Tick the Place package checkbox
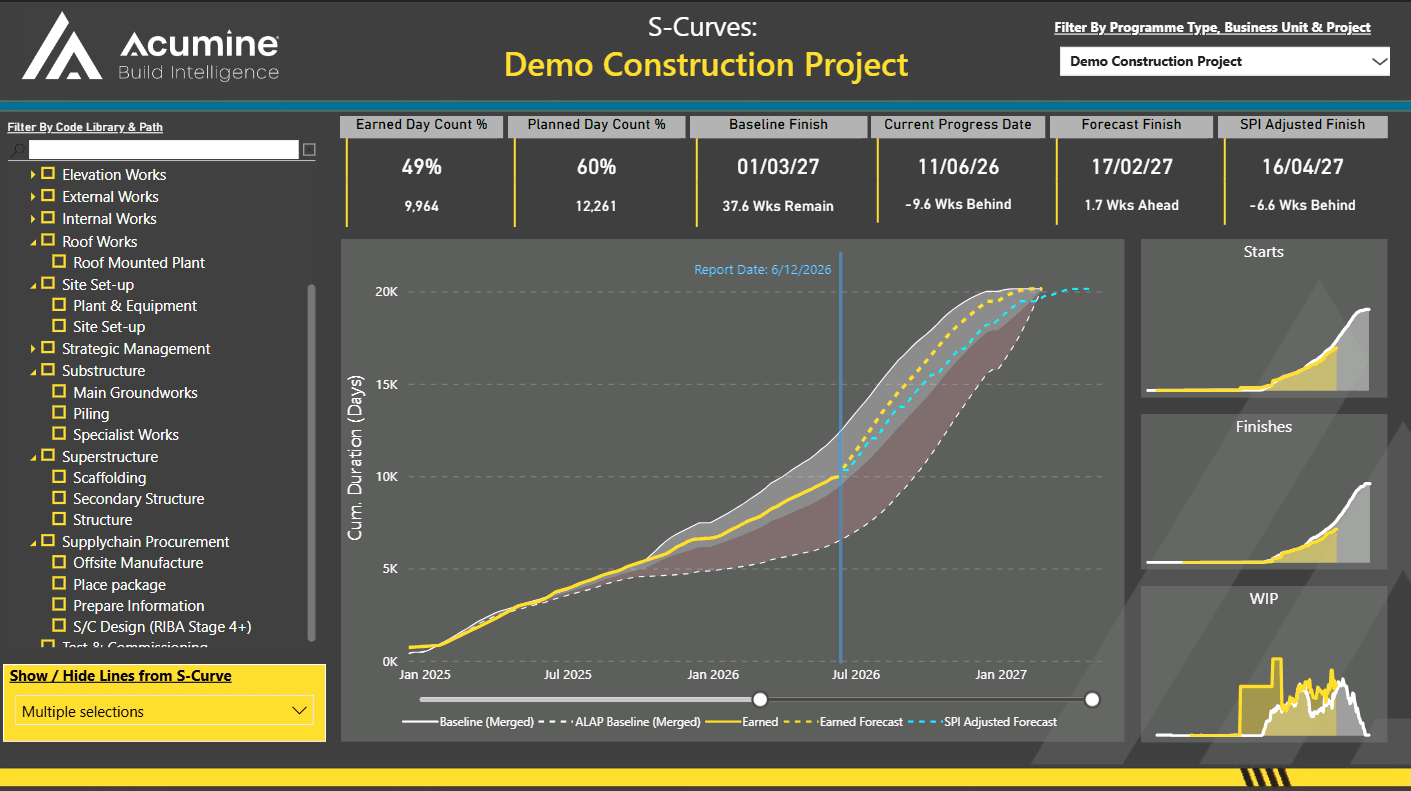This screenshot has width=1411, height=791. [59, 584]
